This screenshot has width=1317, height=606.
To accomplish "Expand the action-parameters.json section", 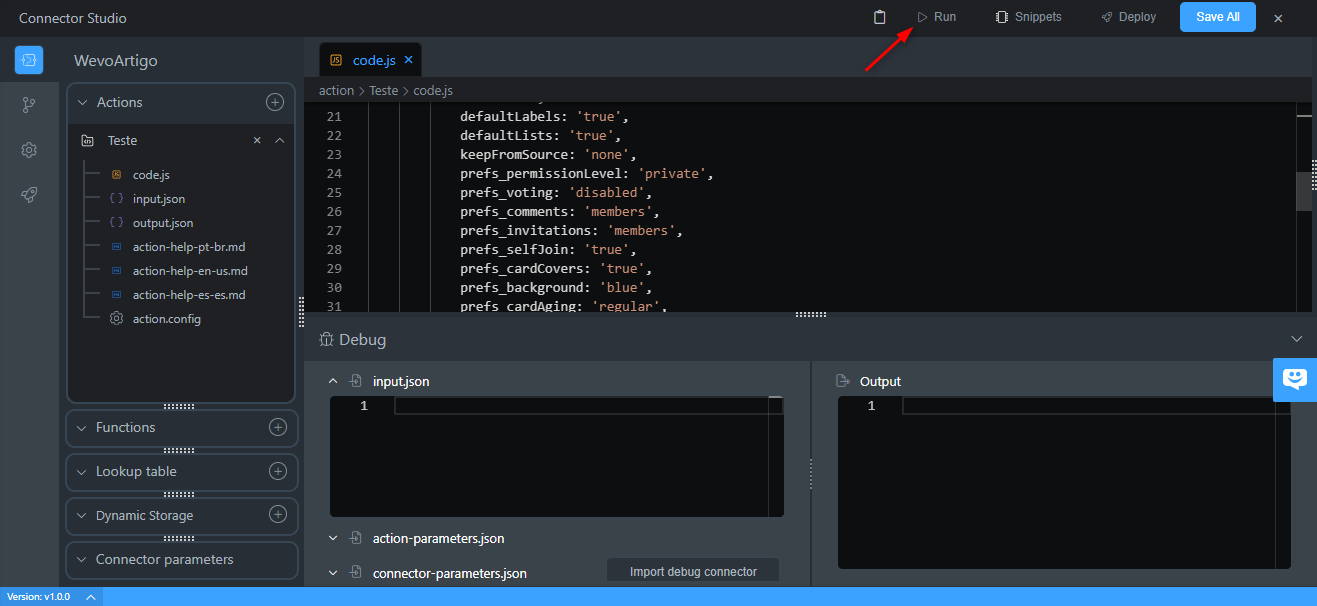I will (333, 537).
